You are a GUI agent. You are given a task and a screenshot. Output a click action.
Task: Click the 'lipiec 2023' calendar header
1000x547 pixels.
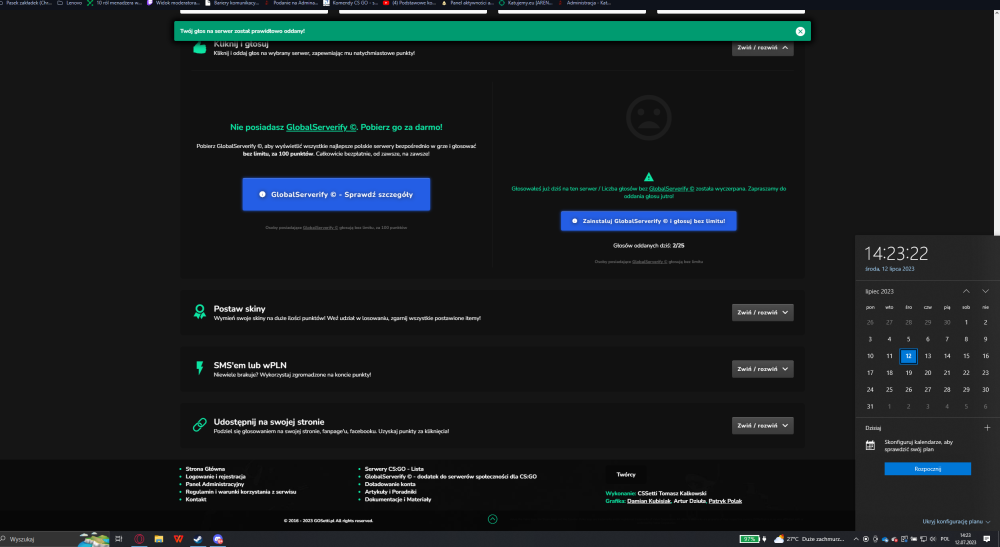[879, 291]
